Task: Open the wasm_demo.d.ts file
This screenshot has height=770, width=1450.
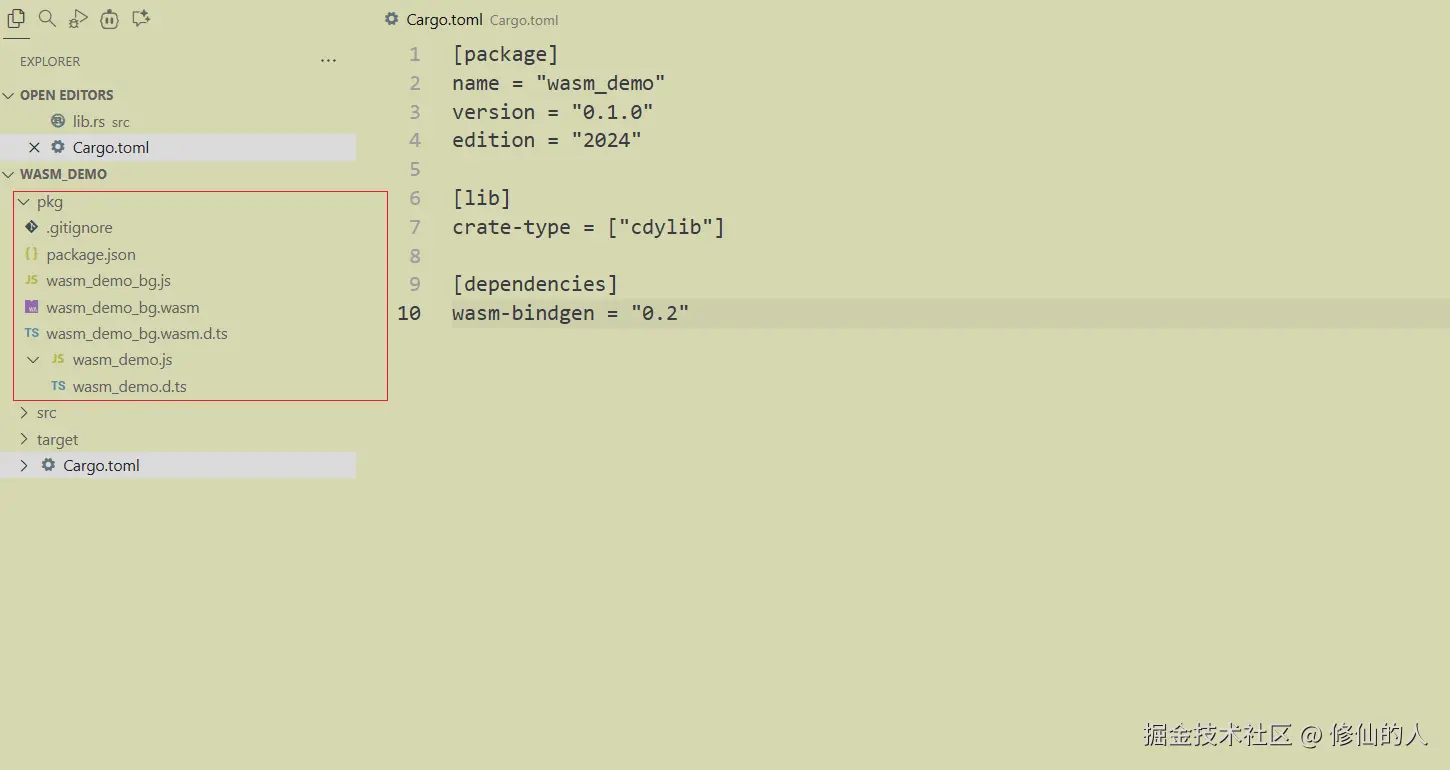Action: tap(129, 387)
